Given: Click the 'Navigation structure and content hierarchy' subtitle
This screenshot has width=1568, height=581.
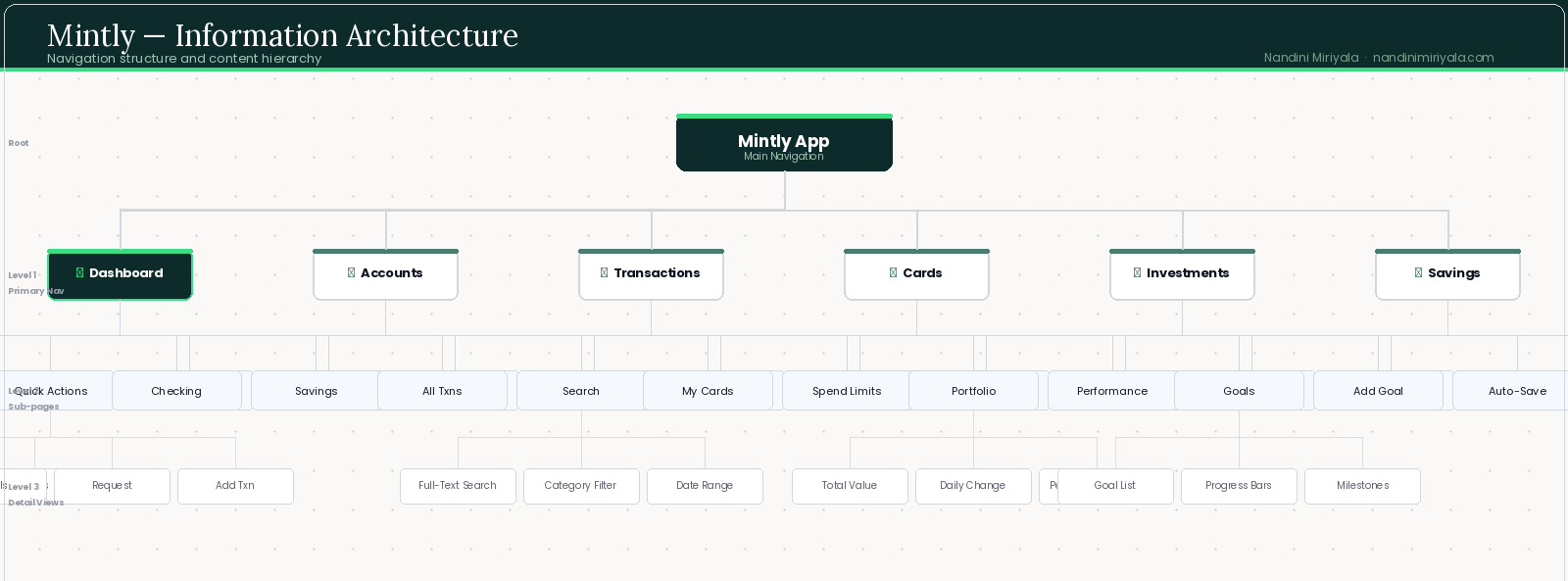Looking at the screenshot, I should (x=184, y=59).
